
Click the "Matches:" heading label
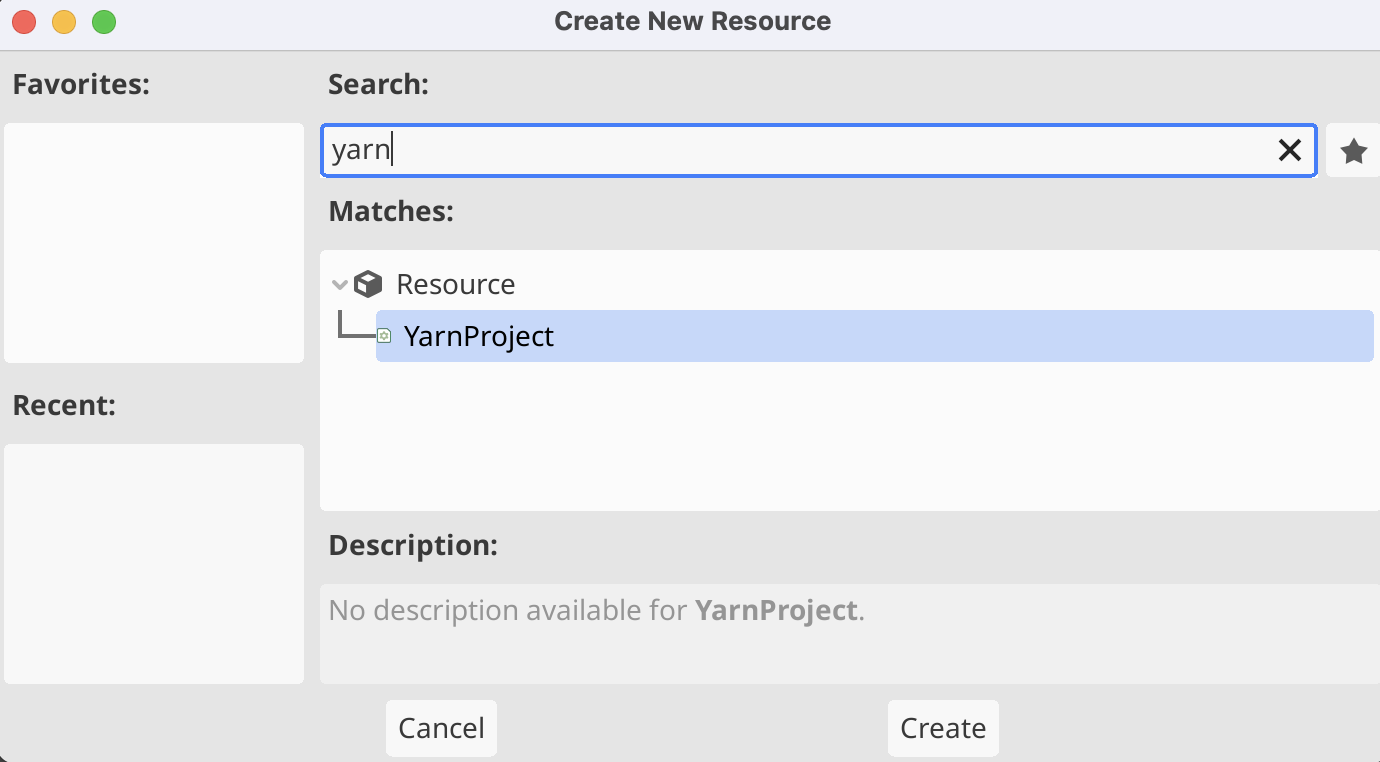click(391, 212)
